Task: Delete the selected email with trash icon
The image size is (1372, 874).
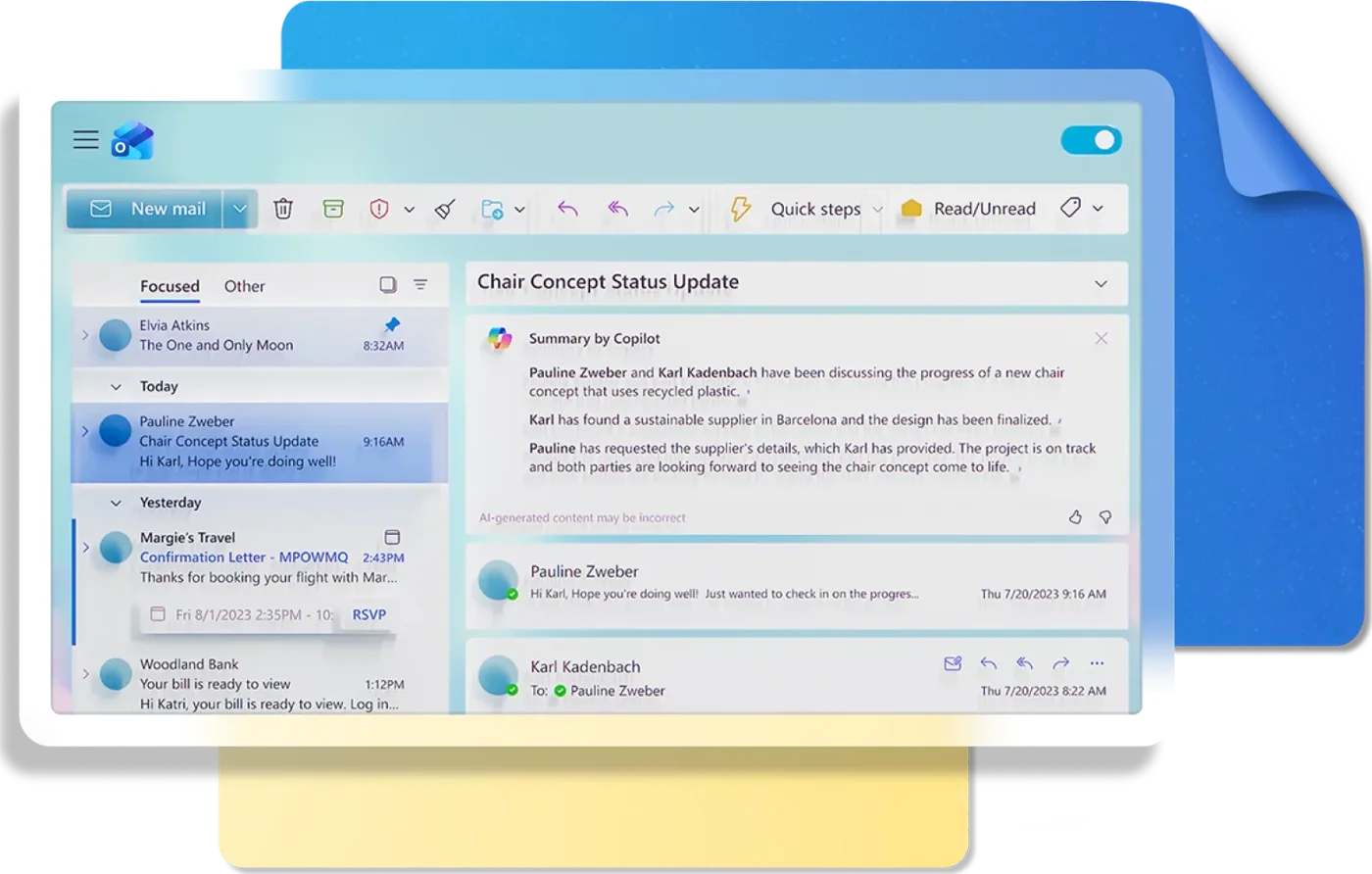Action: point(283,209)
